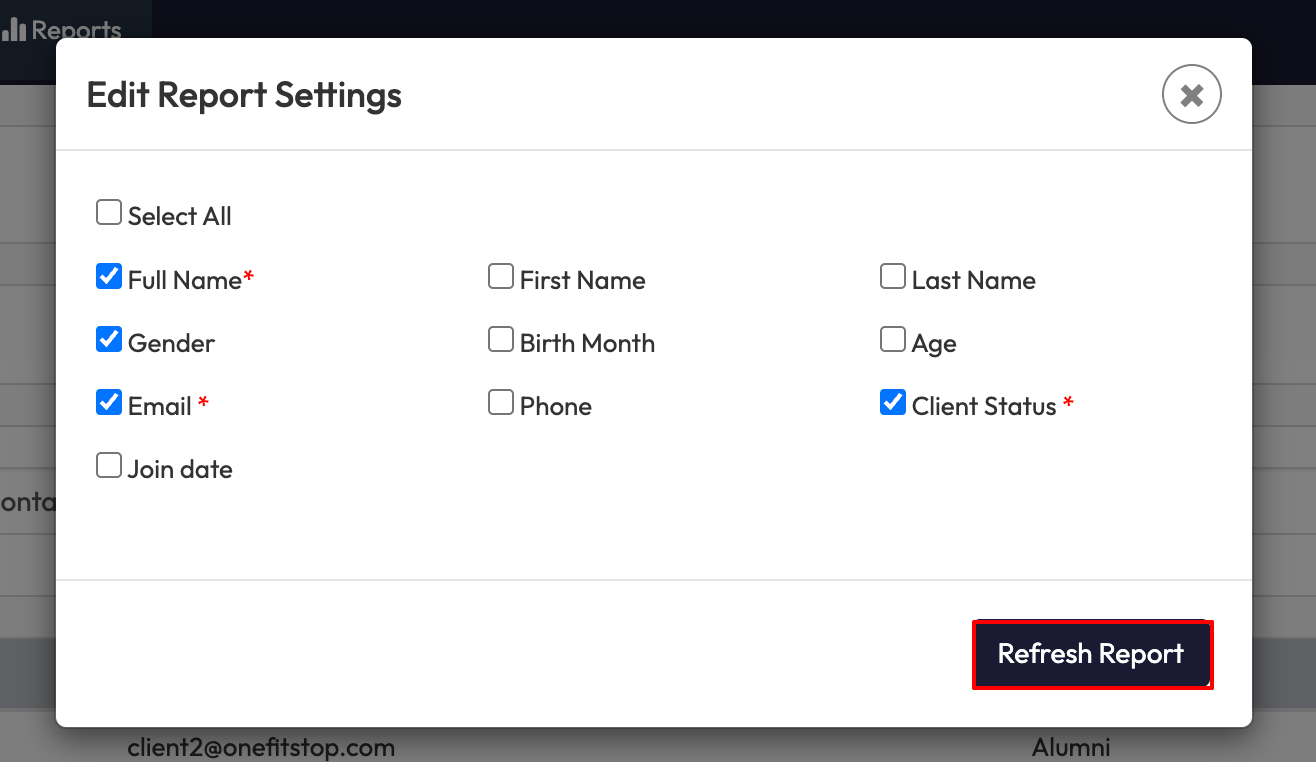
Task: Uncheck the Email checkbox
Action: [x=109, y=403]
